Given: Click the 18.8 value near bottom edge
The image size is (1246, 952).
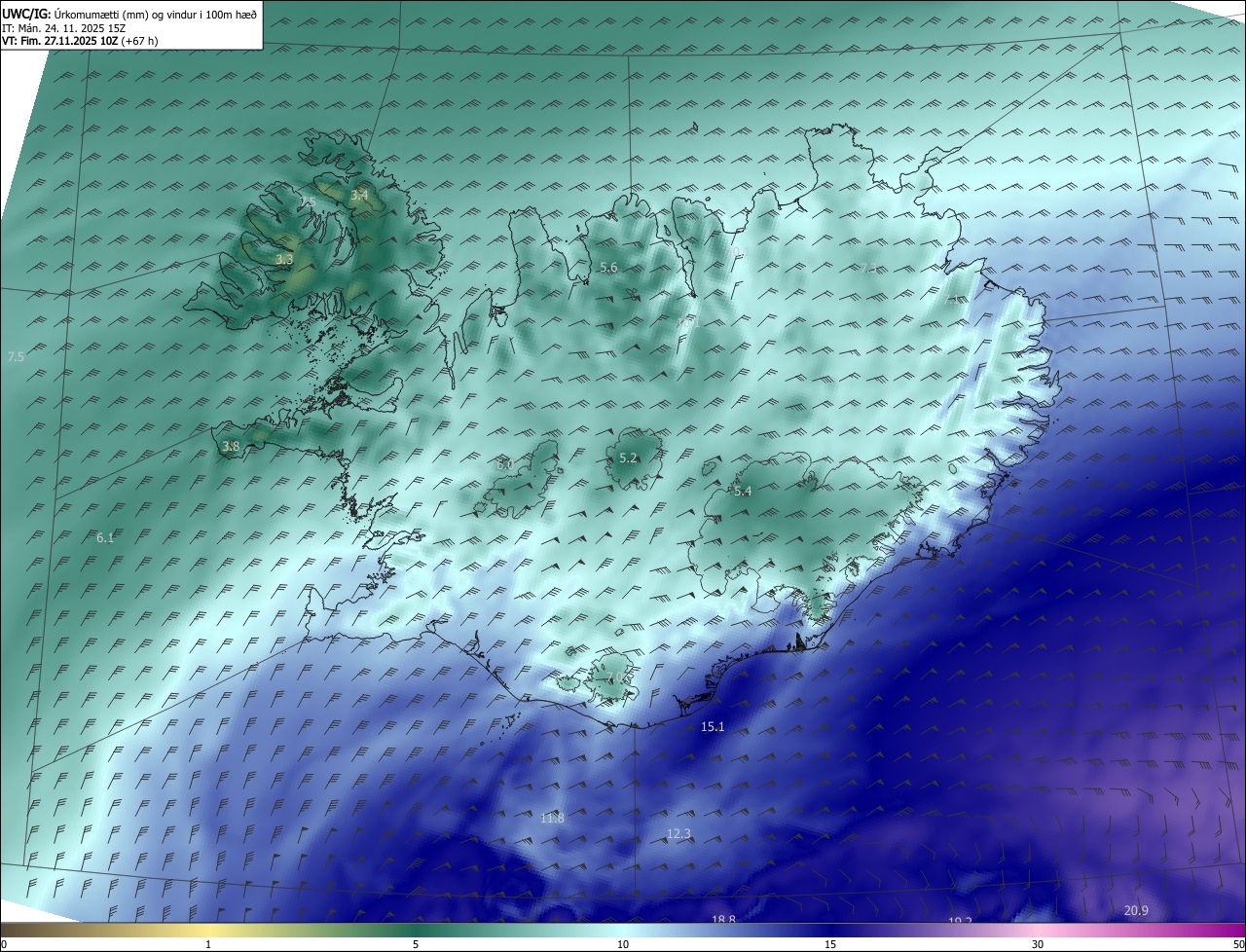Looking at the screenshot, I should (723, 919).
